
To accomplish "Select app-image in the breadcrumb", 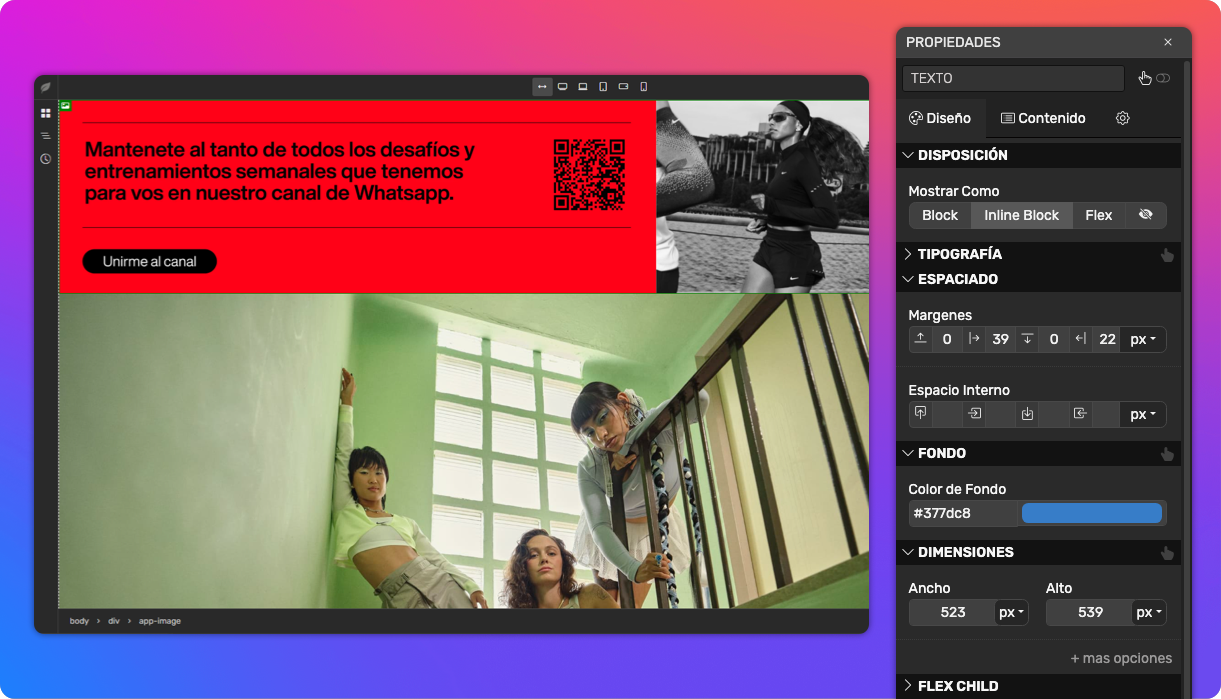I will pyautogui.click(x=160, y=621).
